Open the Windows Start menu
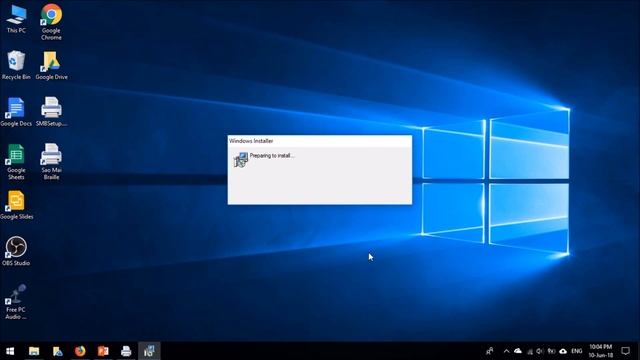This screenshot has height=360, width=640. pos(10,351)
